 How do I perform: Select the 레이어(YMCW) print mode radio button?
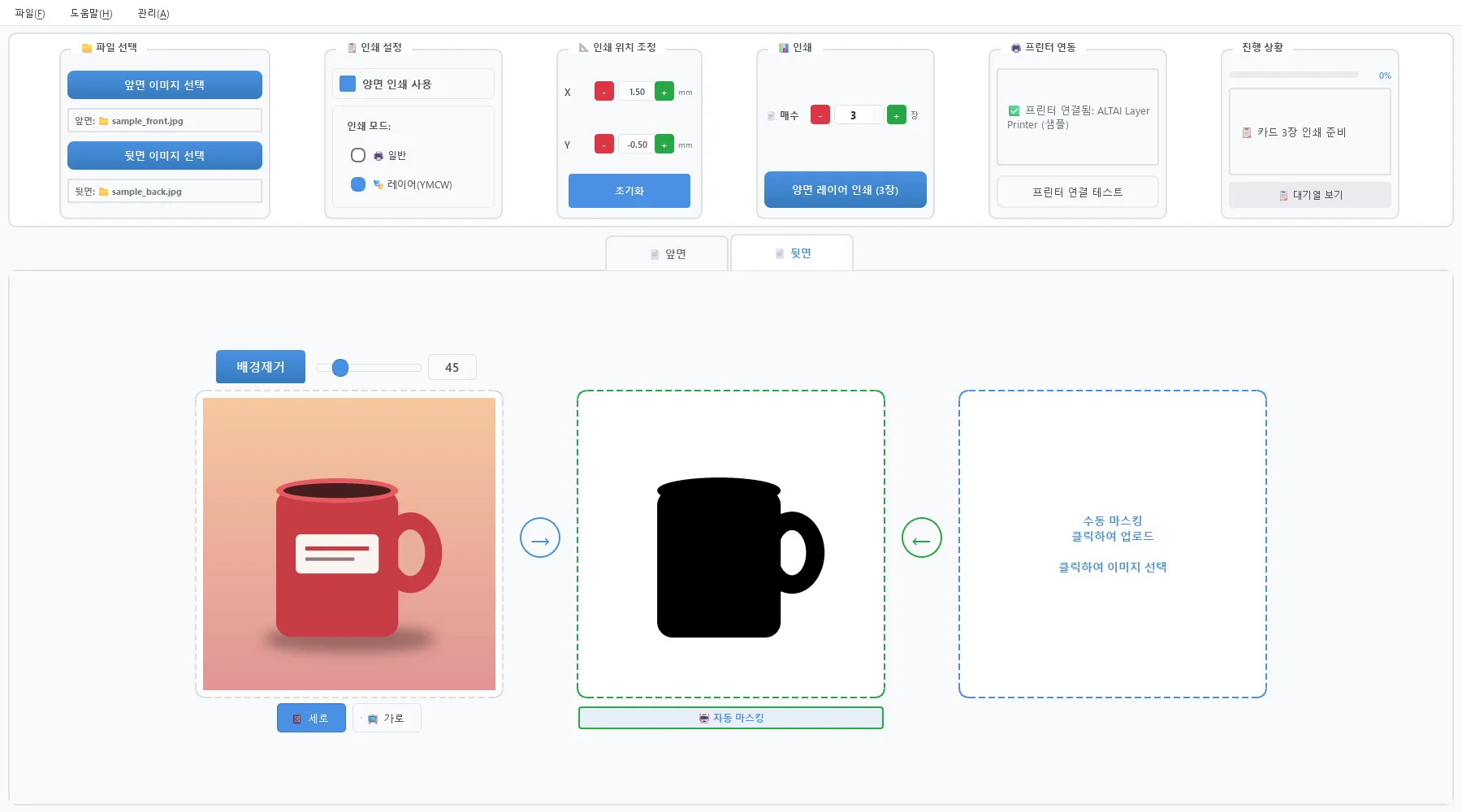[358, 184]
